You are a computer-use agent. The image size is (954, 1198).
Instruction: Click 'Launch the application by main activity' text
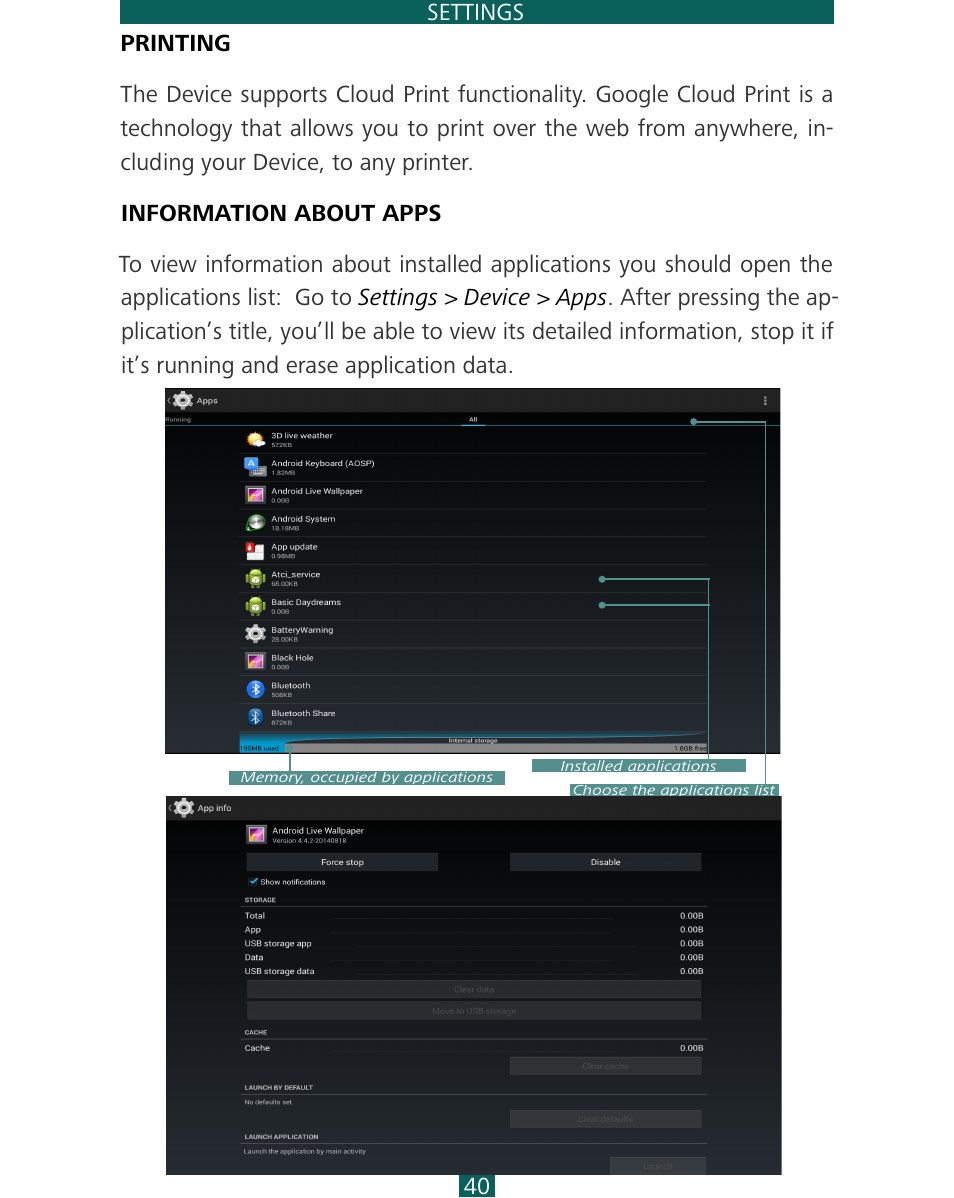[x=304, y=1151]
